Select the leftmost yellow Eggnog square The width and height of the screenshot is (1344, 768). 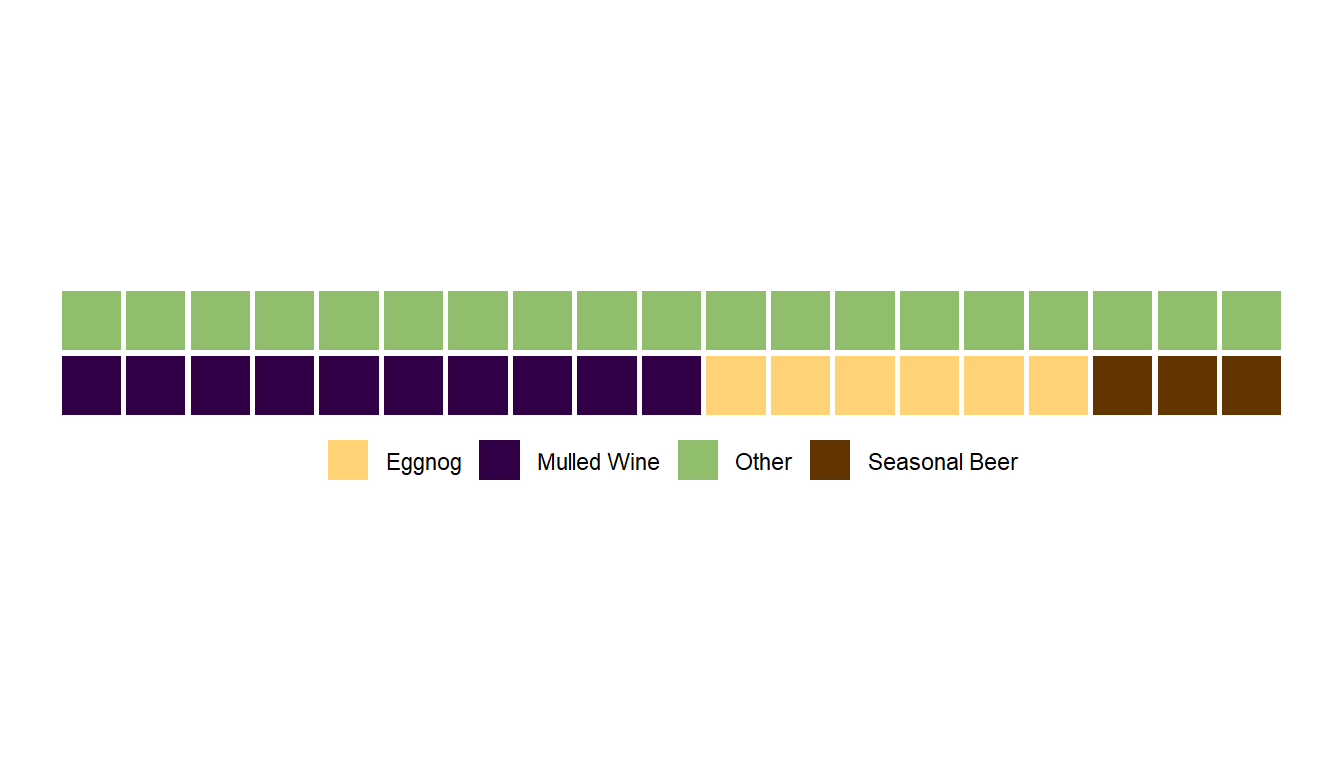(736, 385)
